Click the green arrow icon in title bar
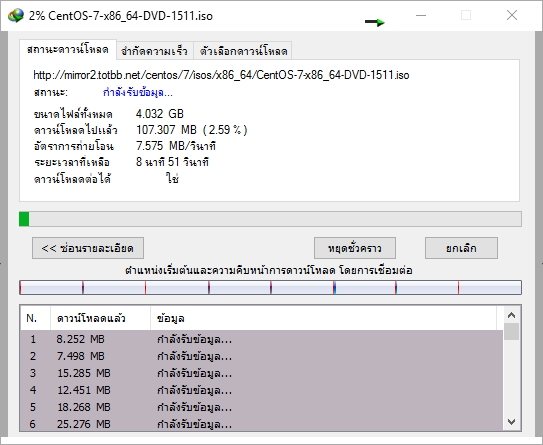543x445 pixels. click(x=375, y=22)
